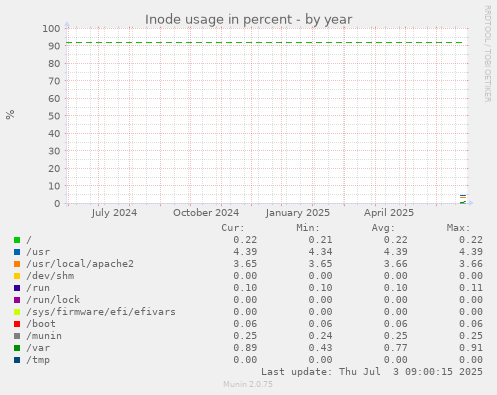The height and width of the screenshot is (395, 497).
Task: Click the 'Min:' column header
Action: click(308, 228)
